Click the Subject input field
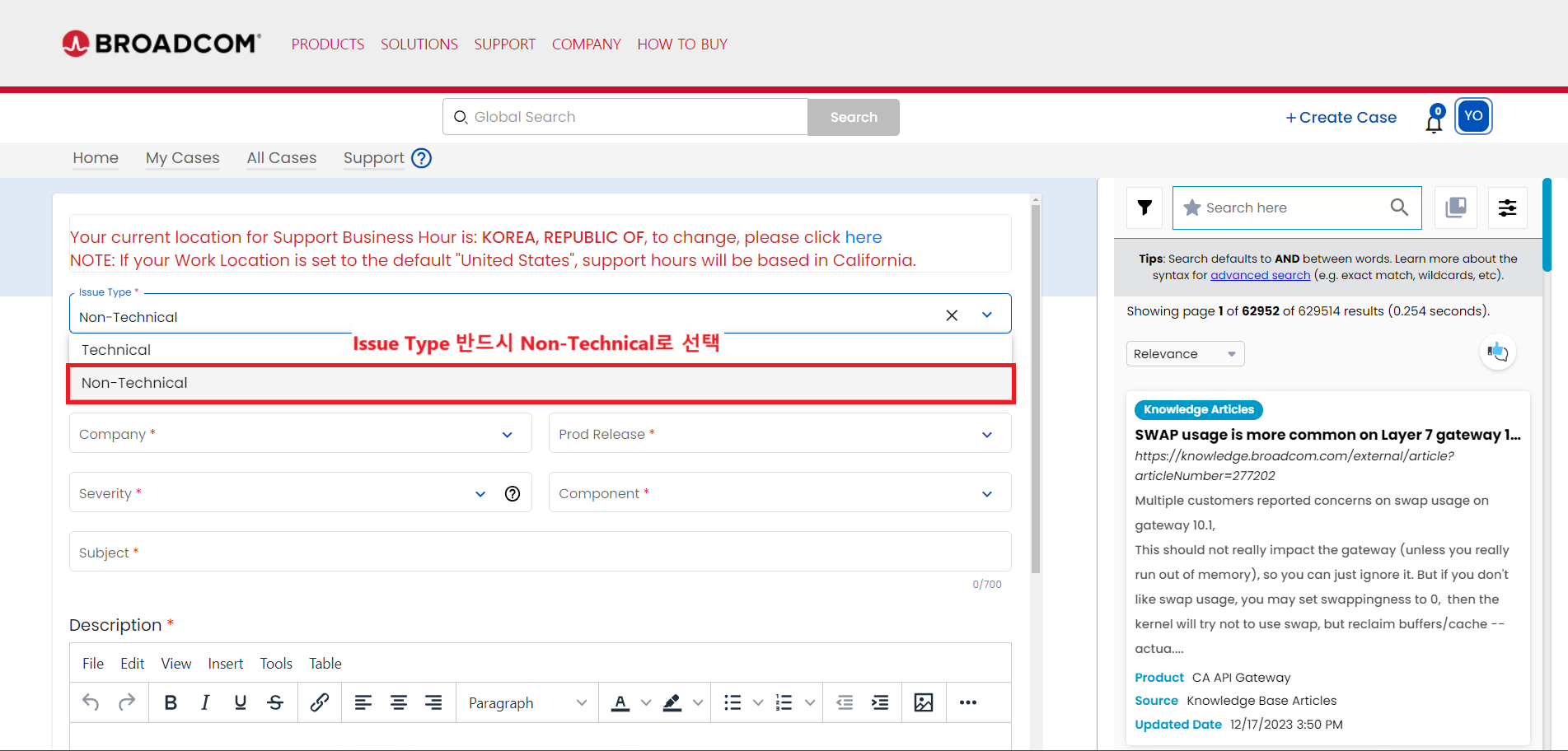 tap(540, 553)
